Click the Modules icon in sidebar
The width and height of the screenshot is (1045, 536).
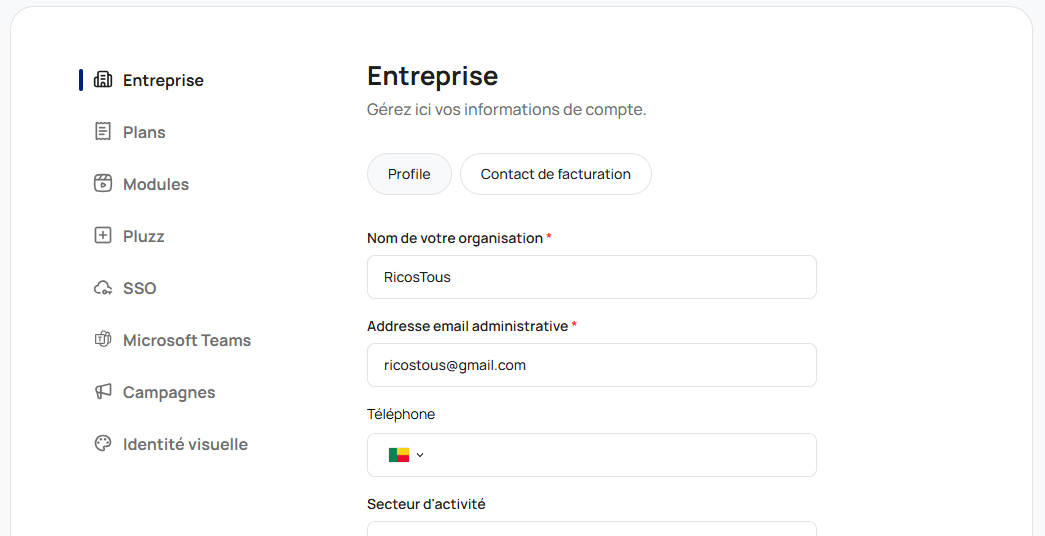click(x=103, y=184)
